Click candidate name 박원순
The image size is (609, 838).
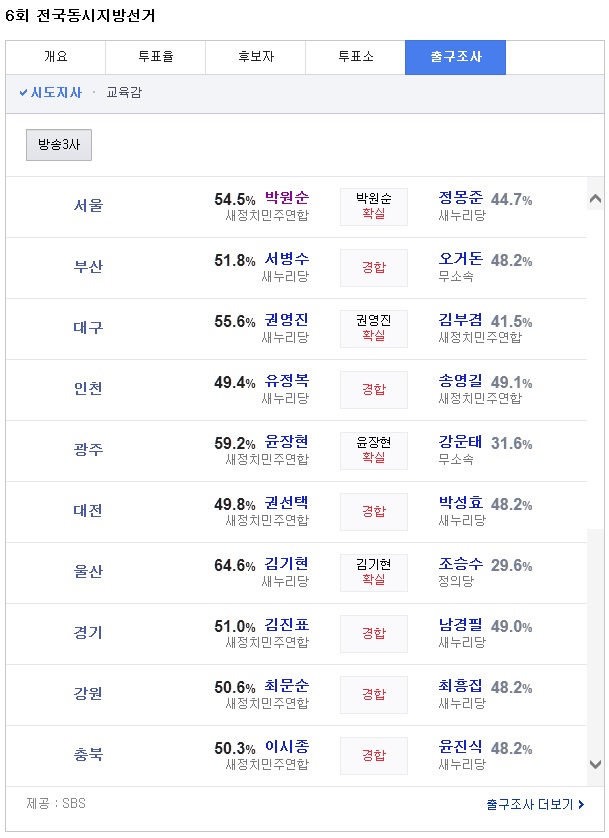point(287,198)
